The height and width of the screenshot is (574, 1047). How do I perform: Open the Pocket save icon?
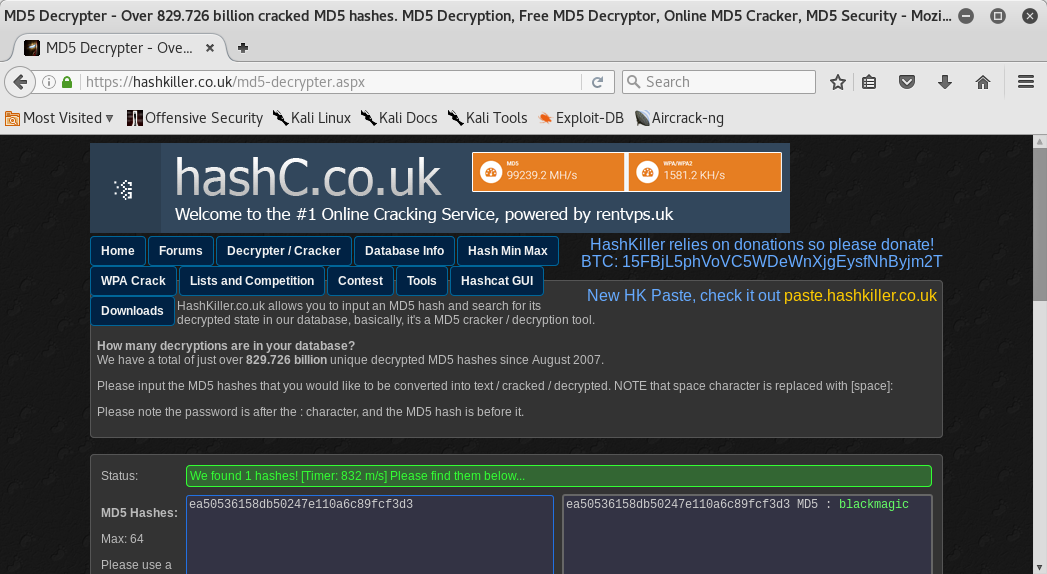point(906,82)
